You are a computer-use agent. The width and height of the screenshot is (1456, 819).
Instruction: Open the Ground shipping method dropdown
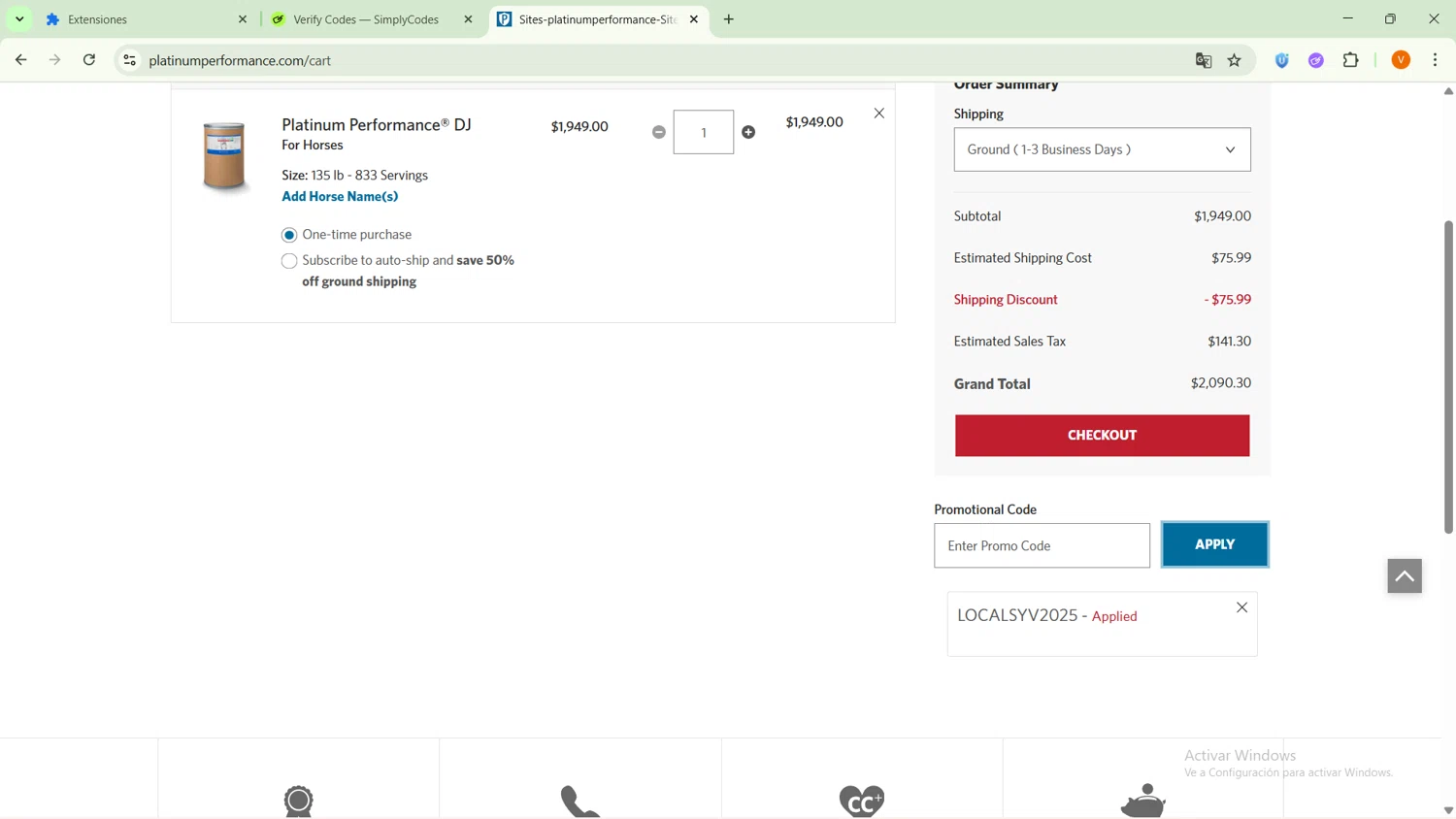[1102, 149]
